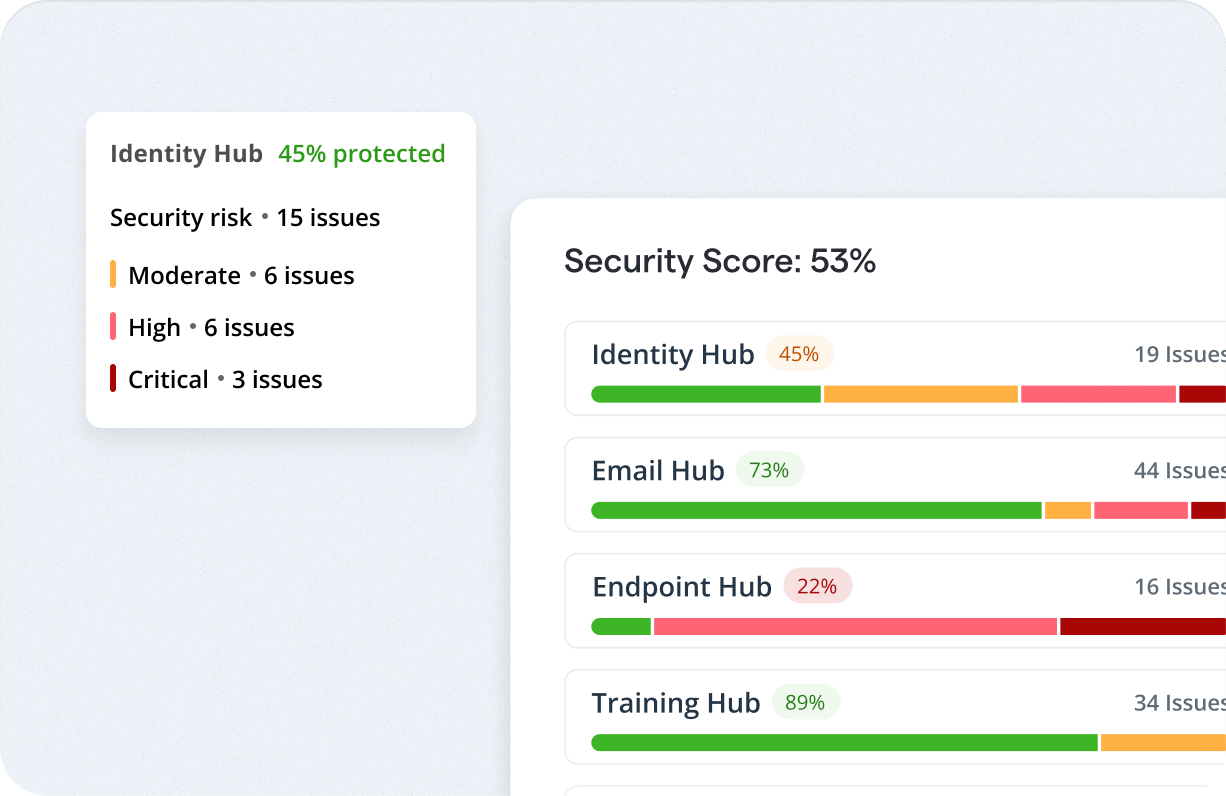Select the Endpoint Hub row
1226x796 pixels.
(x=896, y=600)
